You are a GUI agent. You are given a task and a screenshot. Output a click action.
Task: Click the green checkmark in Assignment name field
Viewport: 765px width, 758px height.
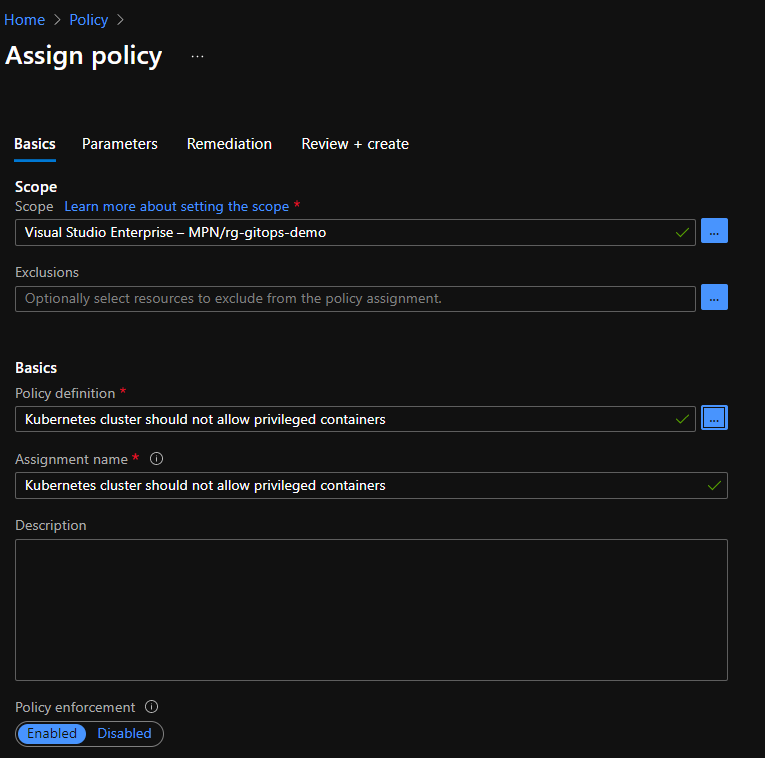point(714,485)
